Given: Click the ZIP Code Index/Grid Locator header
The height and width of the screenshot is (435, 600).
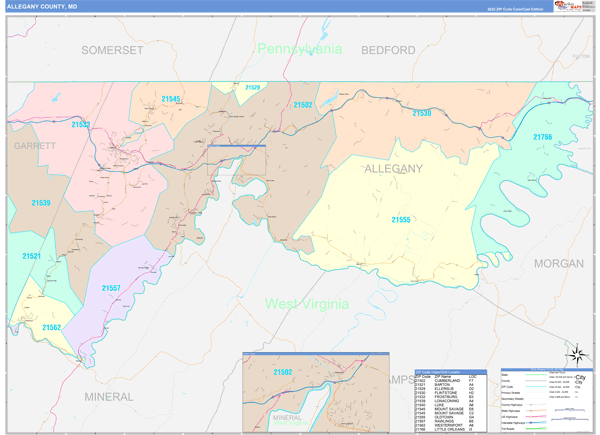Looking at the screenshot, I should (x=451, y=372).
